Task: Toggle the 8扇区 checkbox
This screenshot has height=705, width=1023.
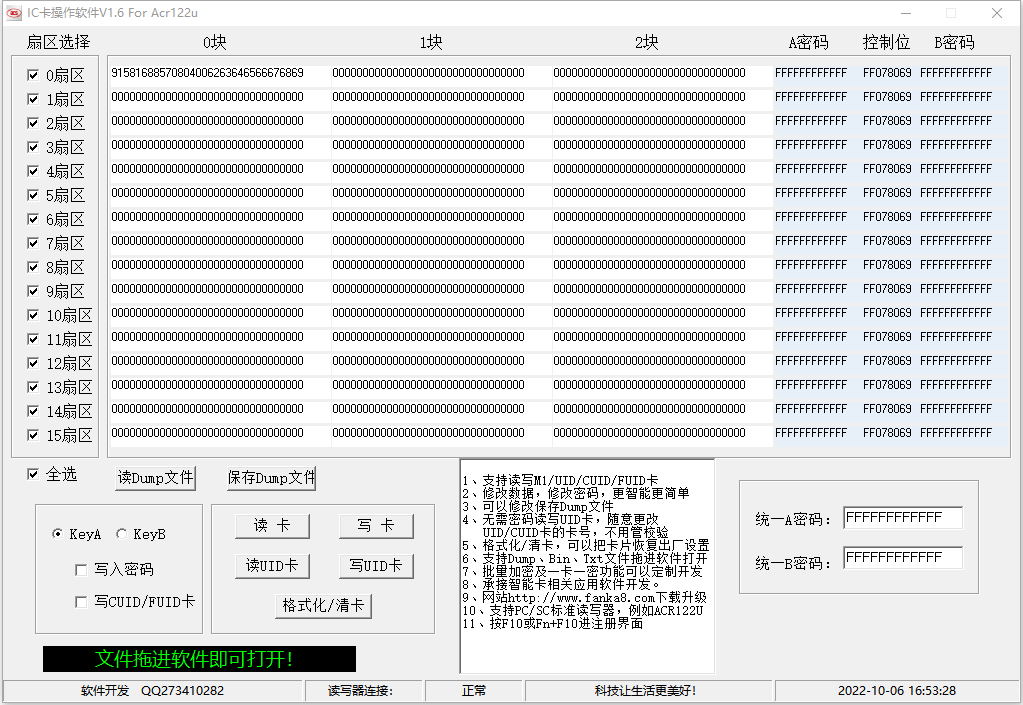Action: click(x=33, y=267)
